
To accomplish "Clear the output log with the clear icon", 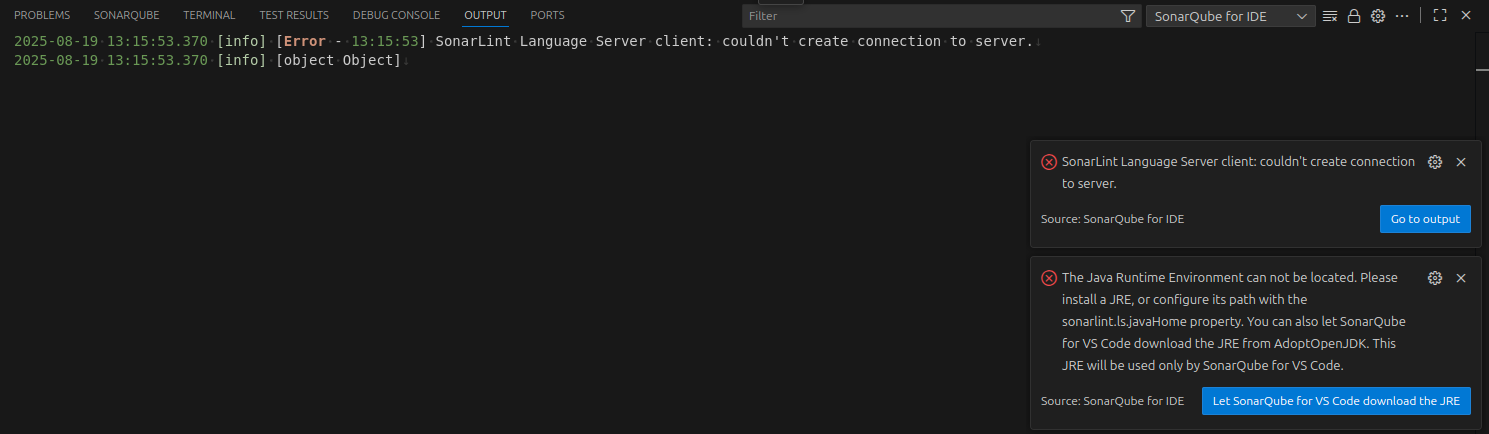I will (x=1330, y=16).
